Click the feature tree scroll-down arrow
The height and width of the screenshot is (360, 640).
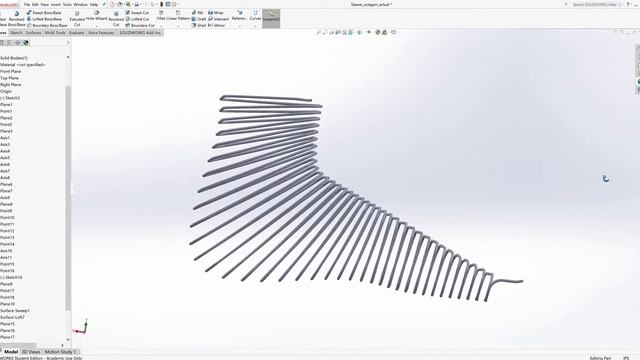coord(68,339)
